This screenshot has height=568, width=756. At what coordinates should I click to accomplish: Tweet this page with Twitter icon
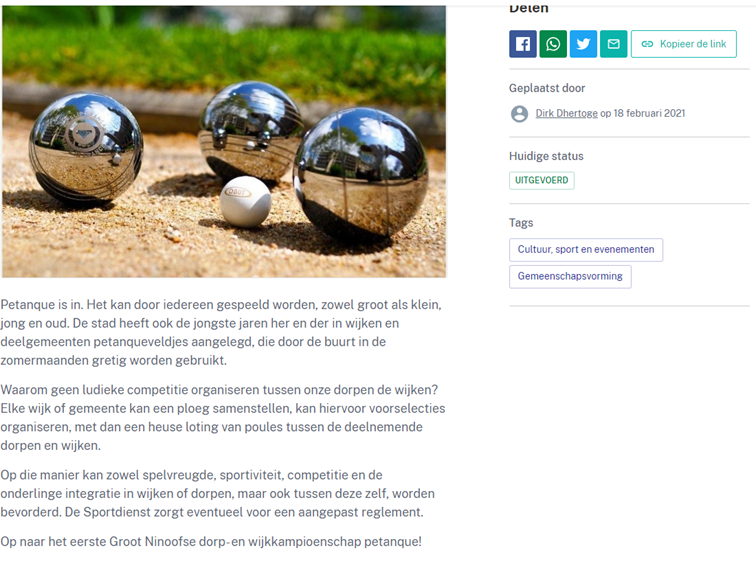(x=583, y=44)
